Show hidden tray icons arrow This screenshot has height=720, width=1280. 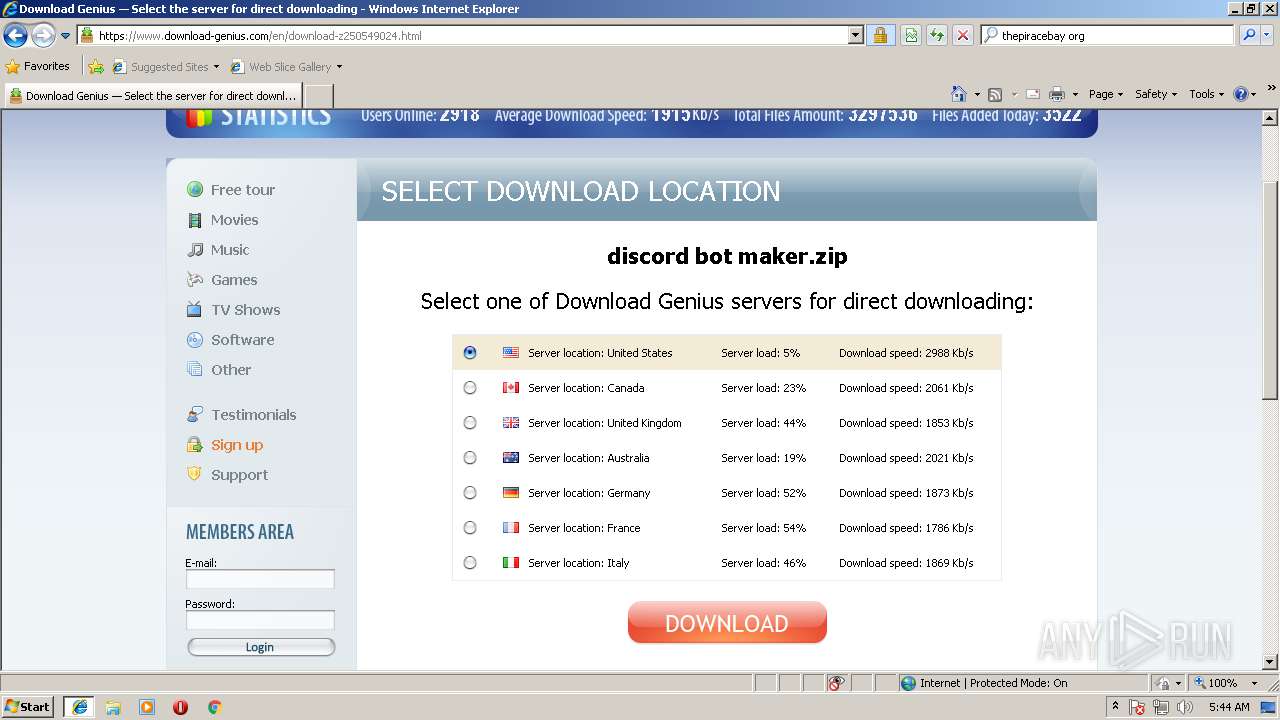click(x=1115, y=707)
